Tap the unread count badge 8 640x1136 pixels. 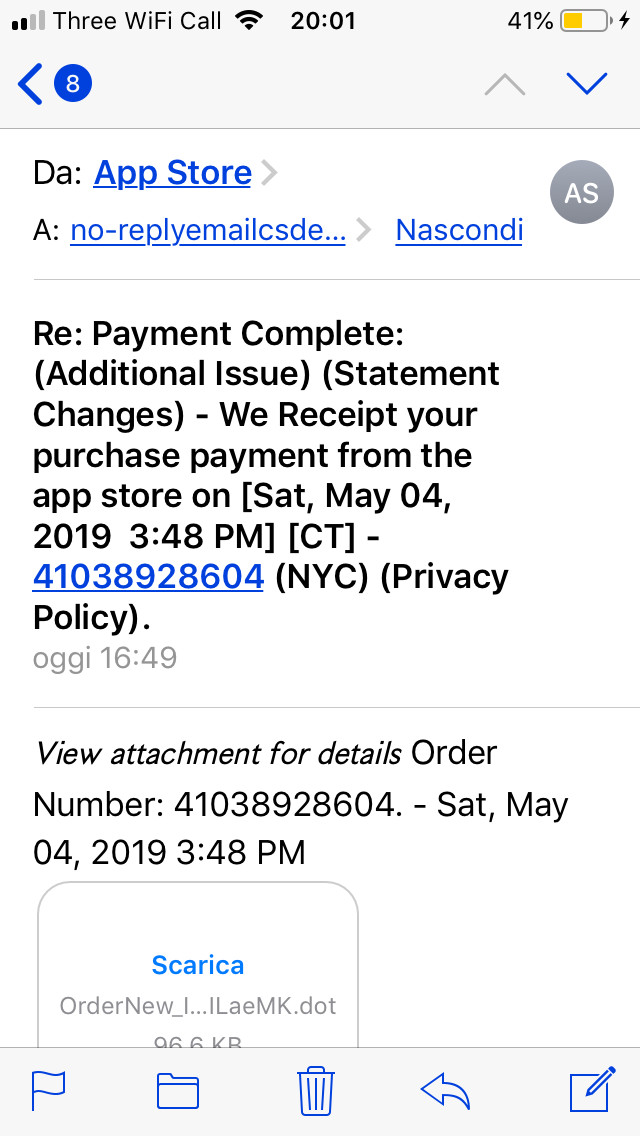click(72, 84)
